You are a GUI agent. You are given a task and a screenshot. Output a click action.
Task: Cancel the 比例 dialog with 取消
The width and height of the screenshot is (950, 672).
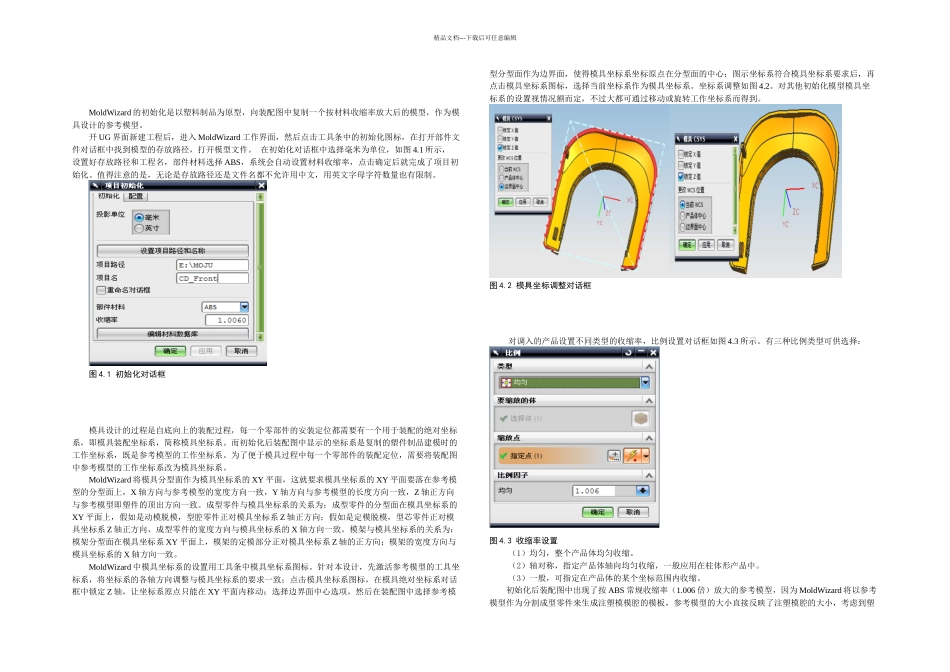(x=633, y=512)
